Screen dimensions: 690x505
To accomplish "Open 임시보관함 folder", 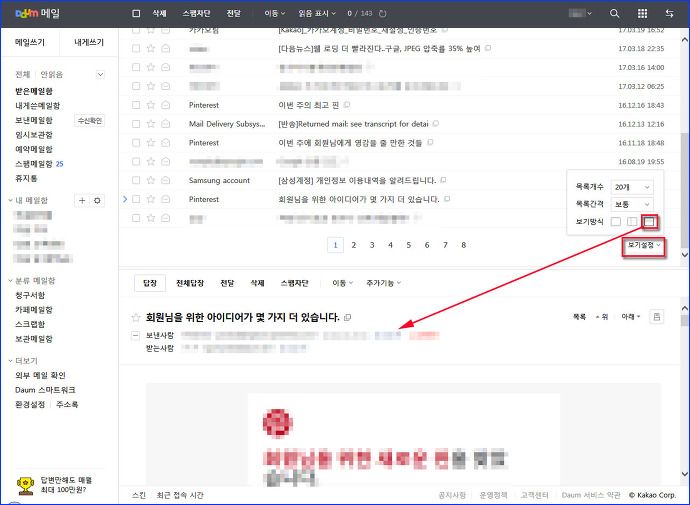I will coord(34,135).
